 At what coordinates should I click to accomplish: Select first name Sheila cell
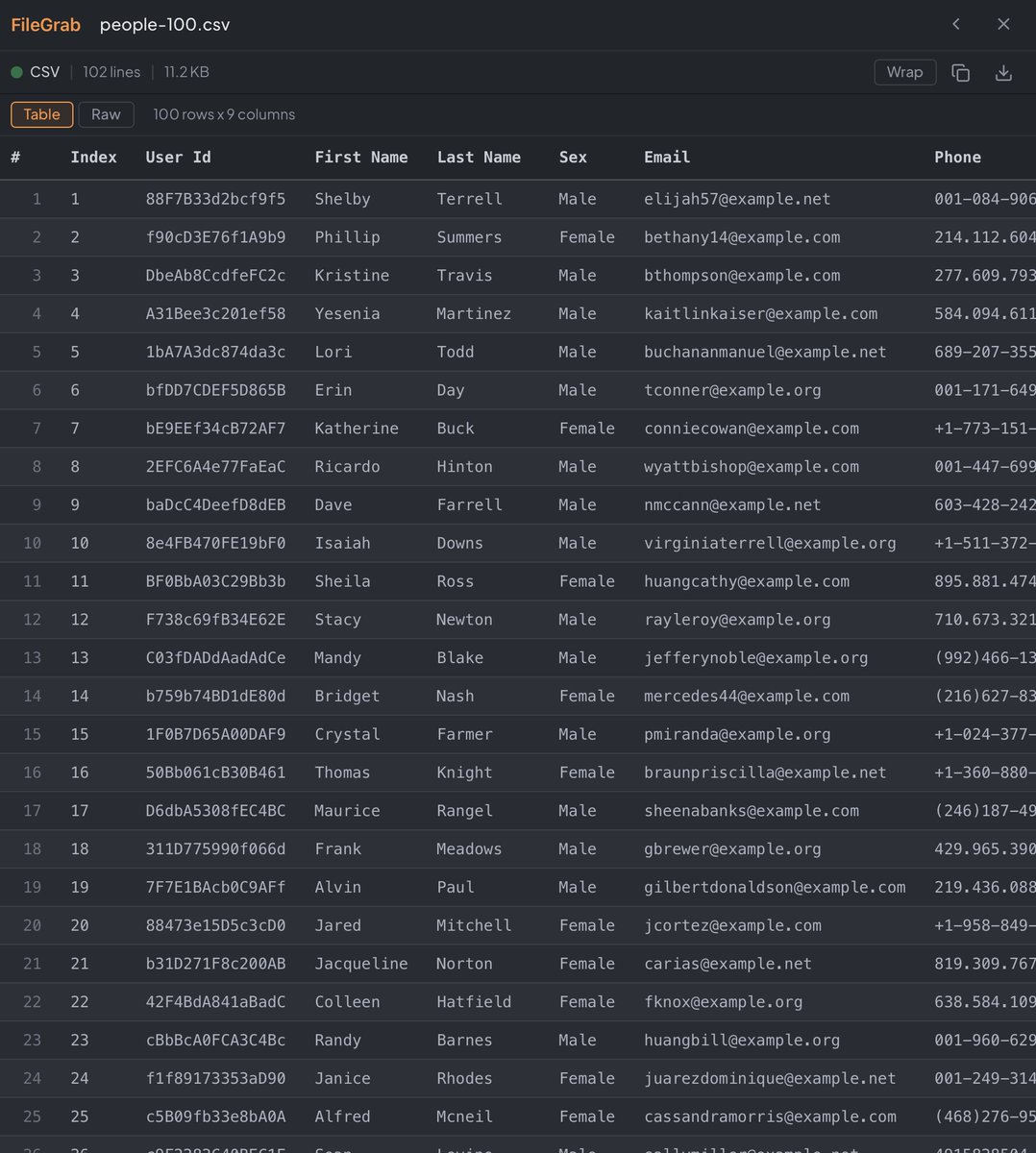[x=342, y=581]
